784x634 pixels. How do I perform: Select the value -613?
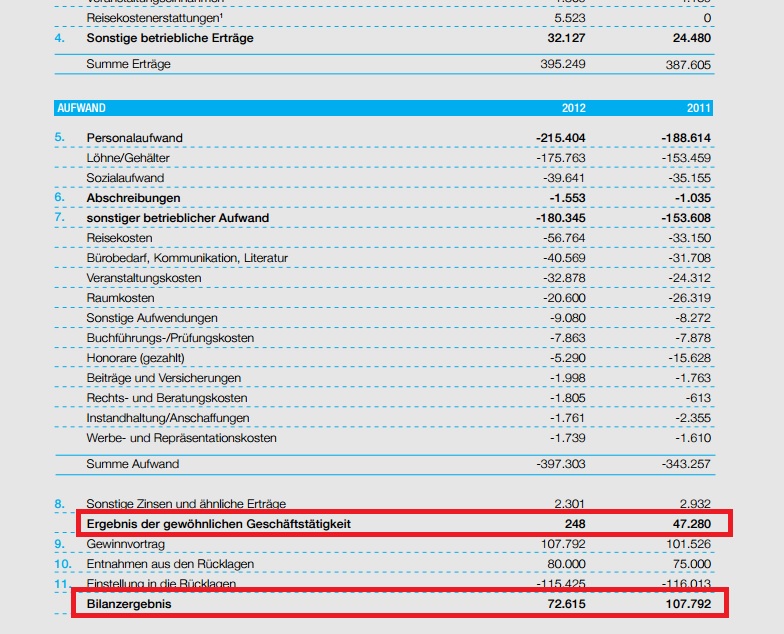698,398
